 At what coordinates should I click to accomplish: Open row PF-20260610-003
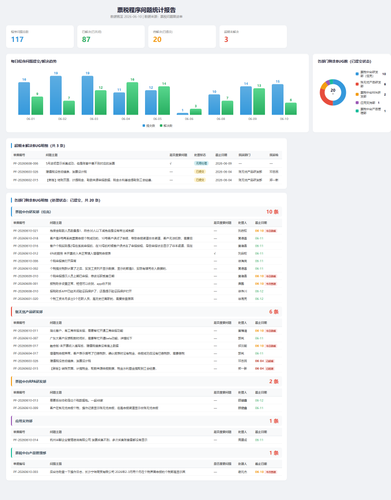coord(146,472)
